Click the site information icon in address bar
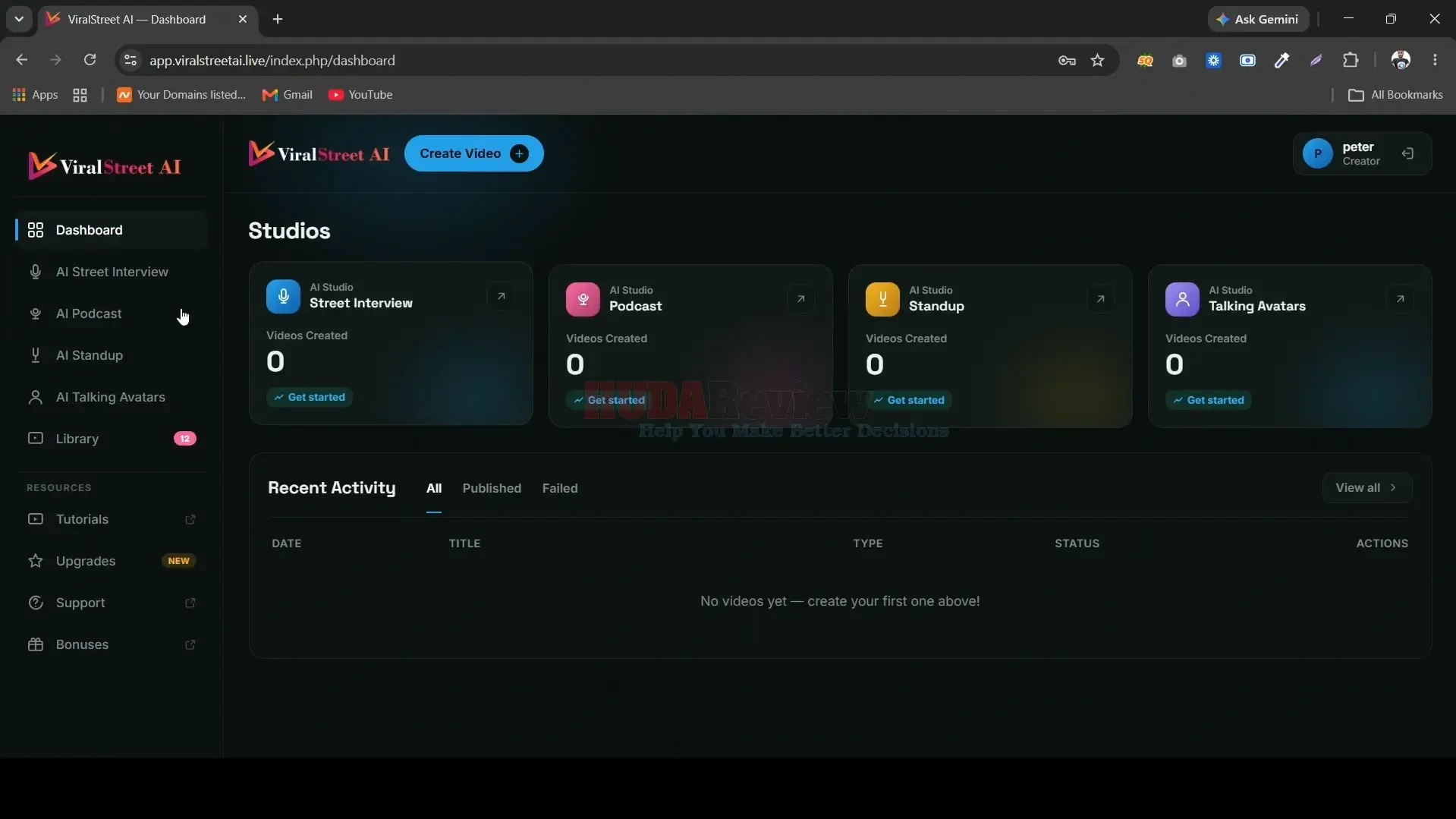1456x819 pixels. click(131, 60)
